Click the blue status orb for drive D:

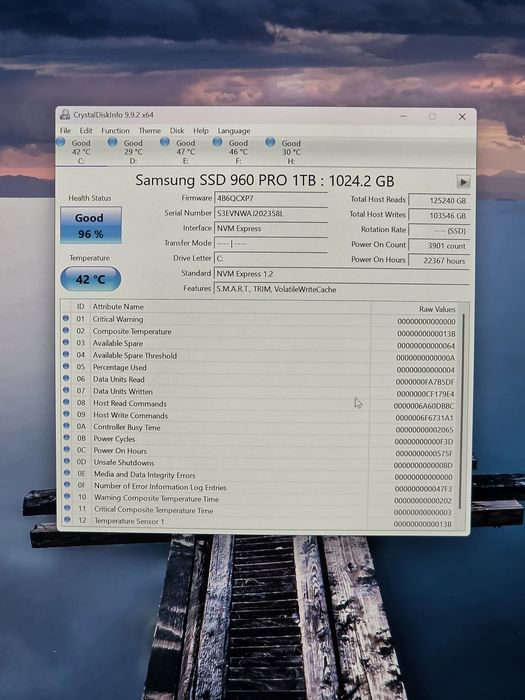(x=112, y=142)
